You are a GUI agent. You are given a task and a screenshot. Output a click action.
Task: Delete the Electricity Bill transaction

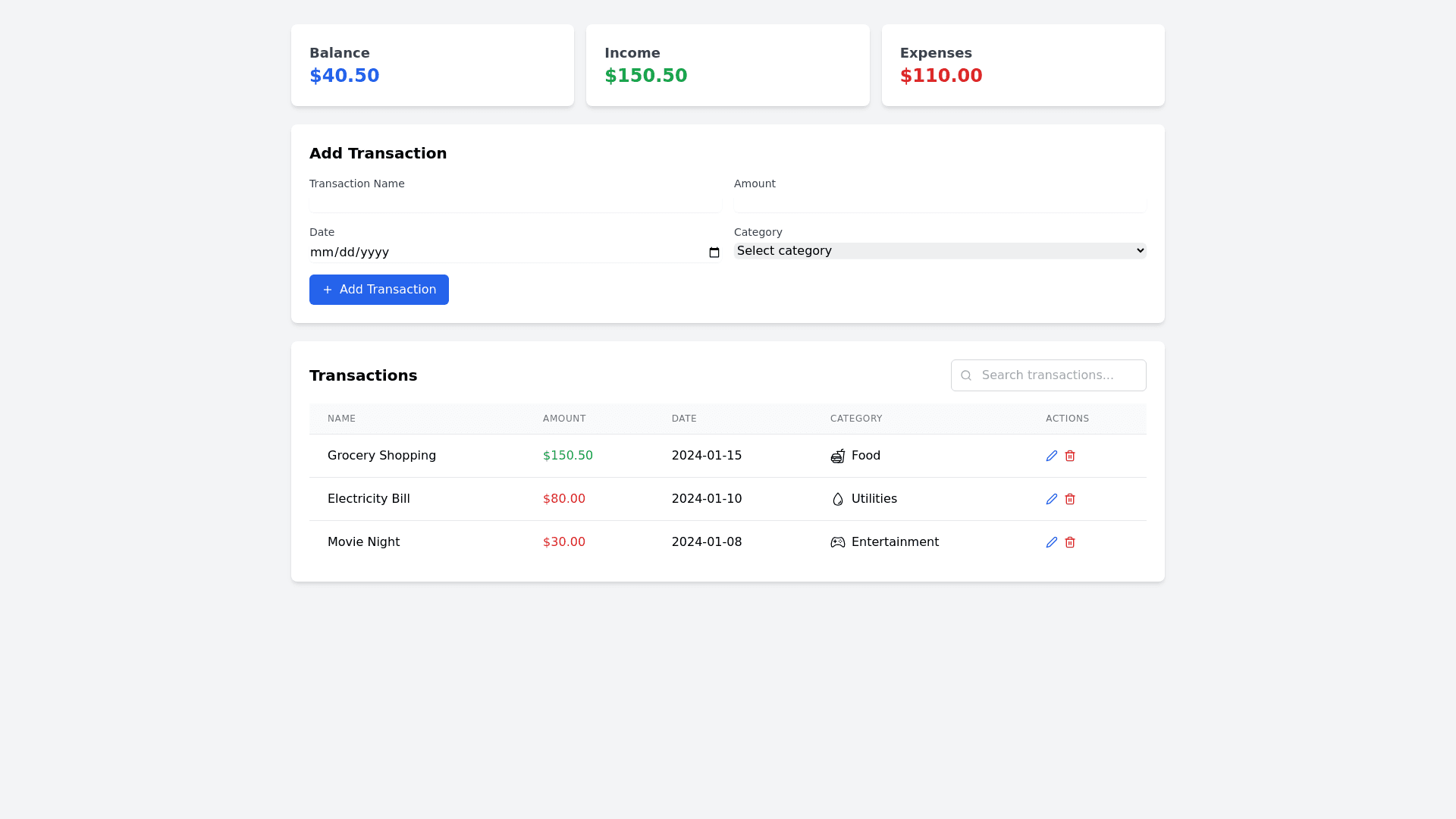(x=1070, y=499)
